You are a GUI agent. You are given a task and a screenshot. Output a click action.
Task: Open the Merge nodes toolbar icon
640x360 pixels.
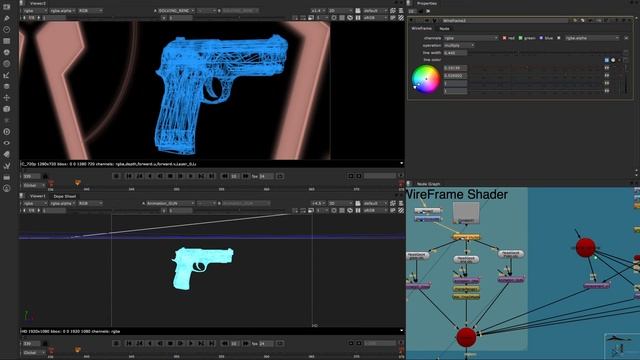click(7, 87)
